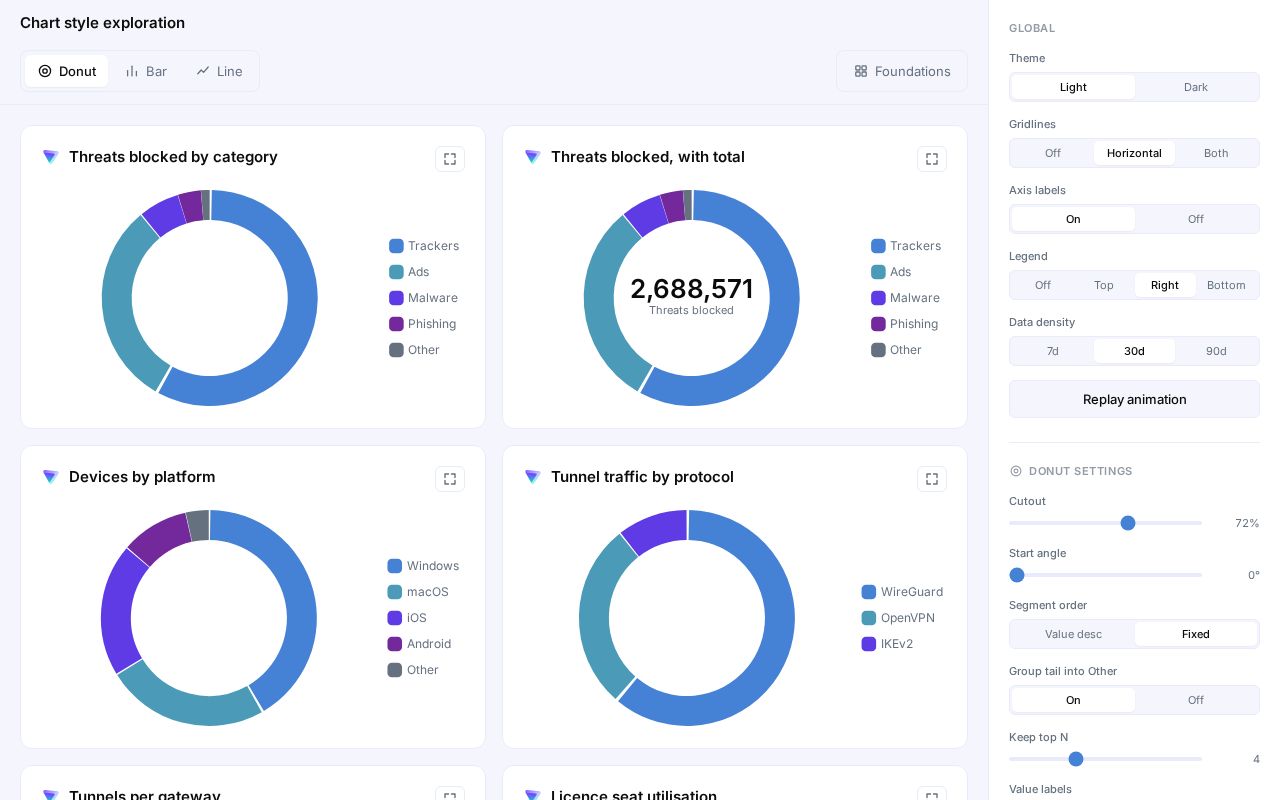
Task: Replay the chart animation
Action: (1134, 399)
